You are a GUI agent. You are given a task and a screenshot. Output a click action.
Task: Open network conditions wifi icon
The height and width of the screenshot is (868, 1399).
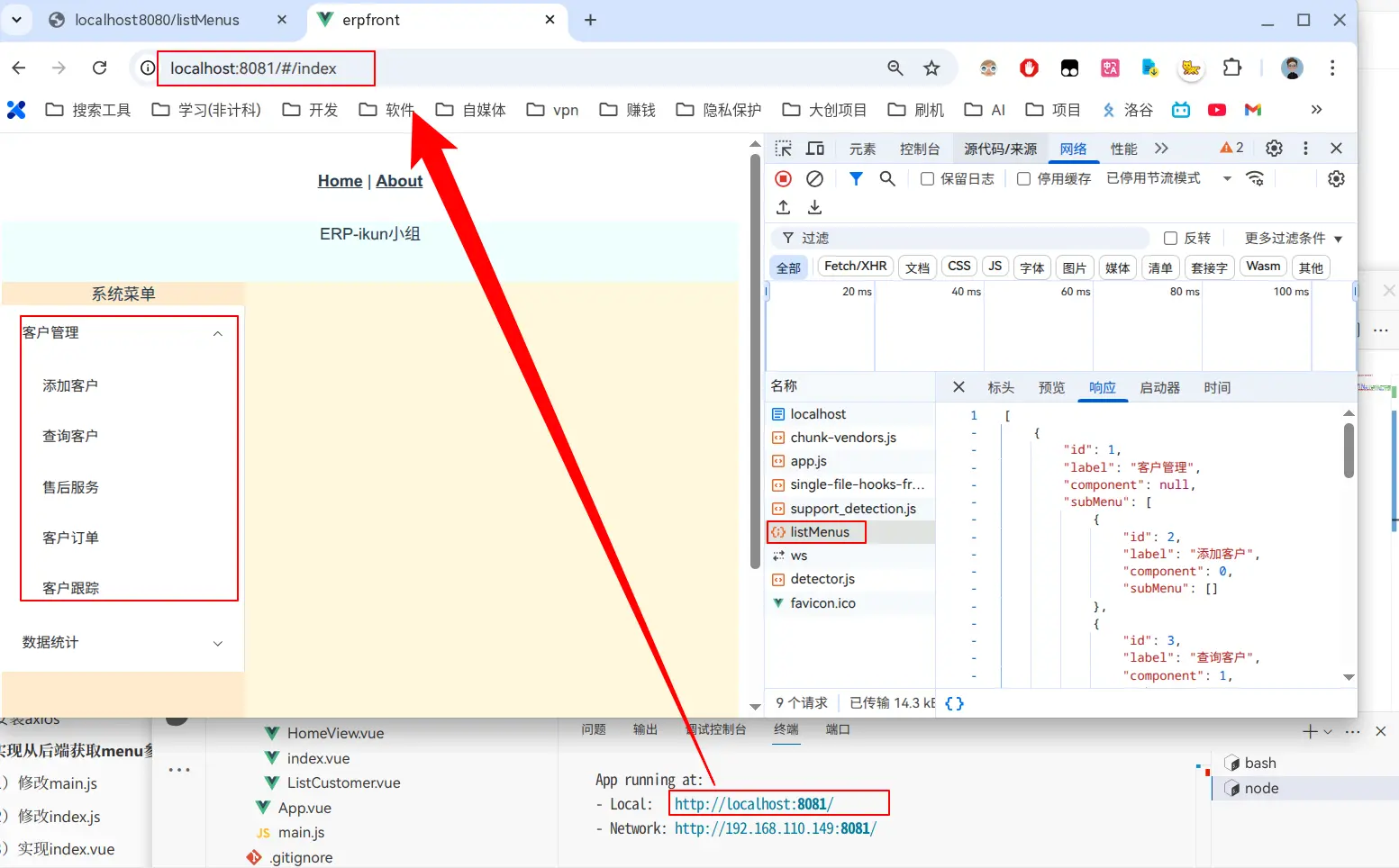[x=1255, y=178]
